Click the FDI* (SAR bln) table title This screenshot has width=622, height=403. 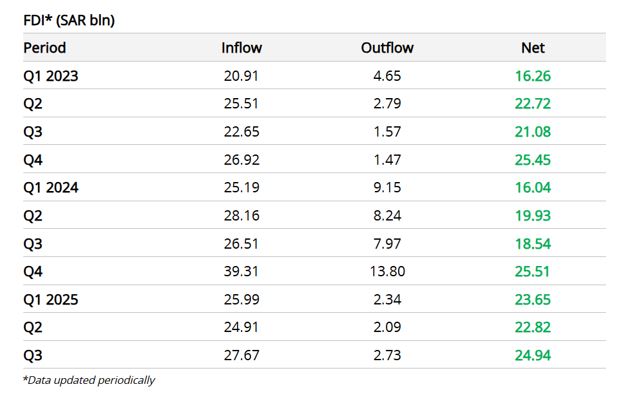pyautogui.click(x=68, y=19)
